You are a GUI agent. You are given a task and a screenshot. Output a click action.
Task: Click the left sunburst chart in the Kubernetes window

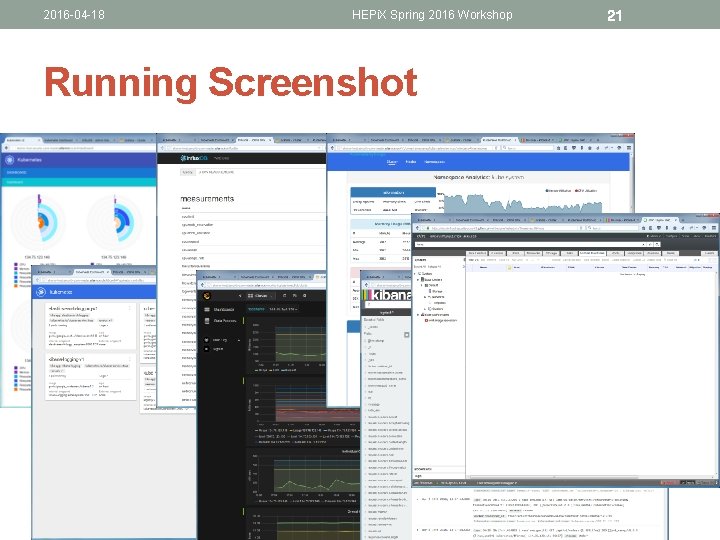coord(39,222)
